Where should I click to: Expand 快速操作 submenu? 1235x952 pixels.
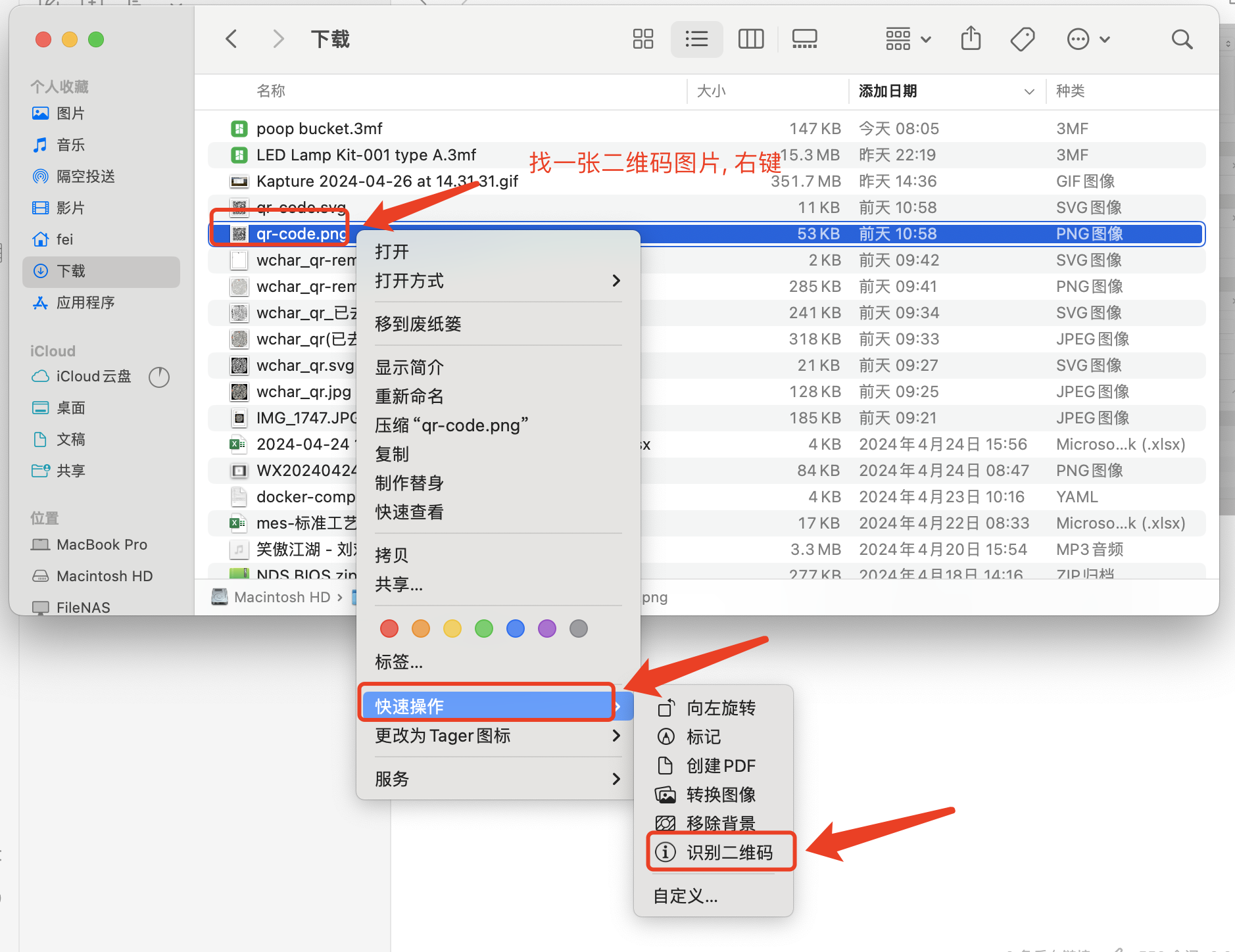coord(498,706)
